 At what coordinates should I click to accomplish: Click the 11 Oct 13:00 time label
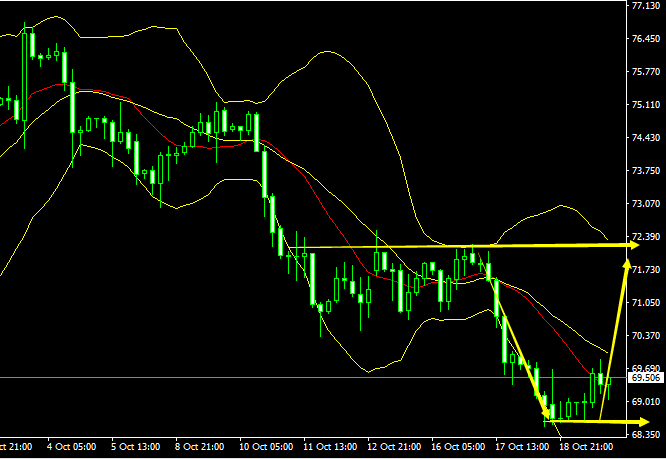click(330, 447)
